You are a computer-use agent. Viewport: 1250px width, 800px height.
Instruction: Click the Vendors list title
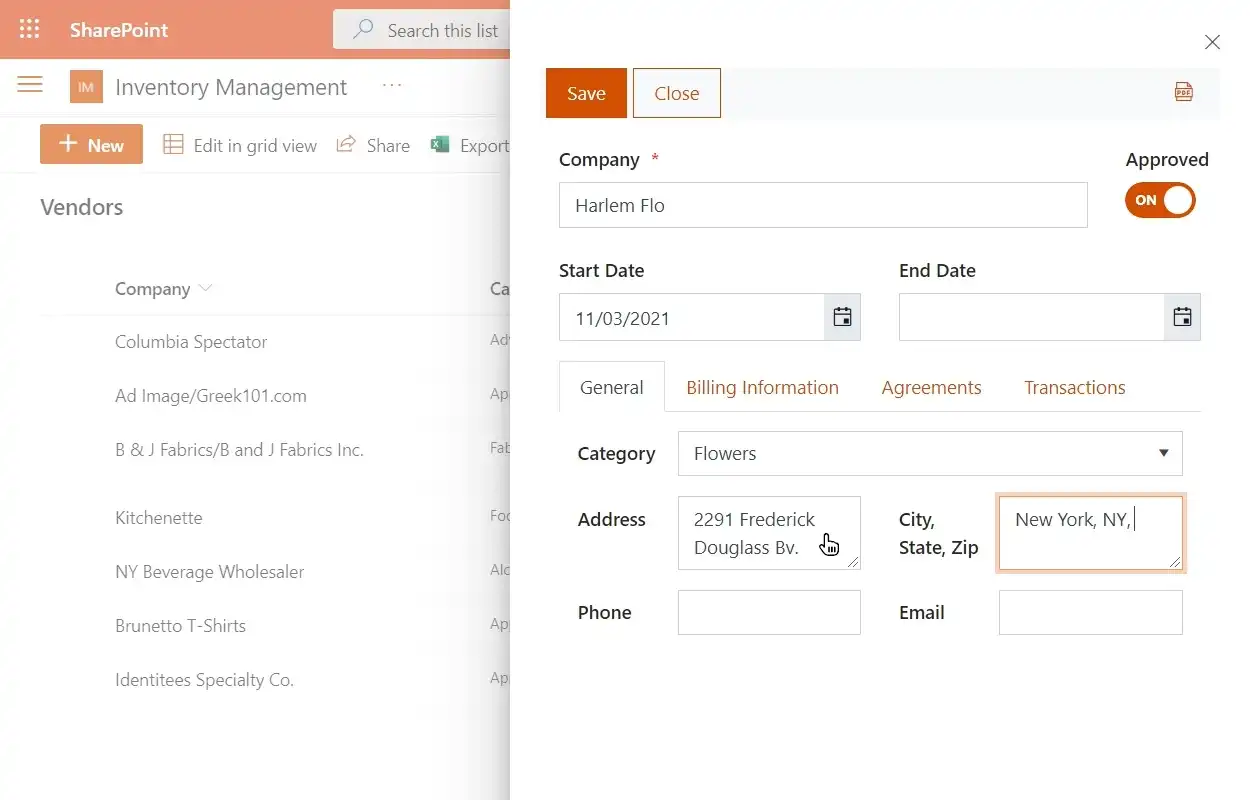tap(82, 207)
